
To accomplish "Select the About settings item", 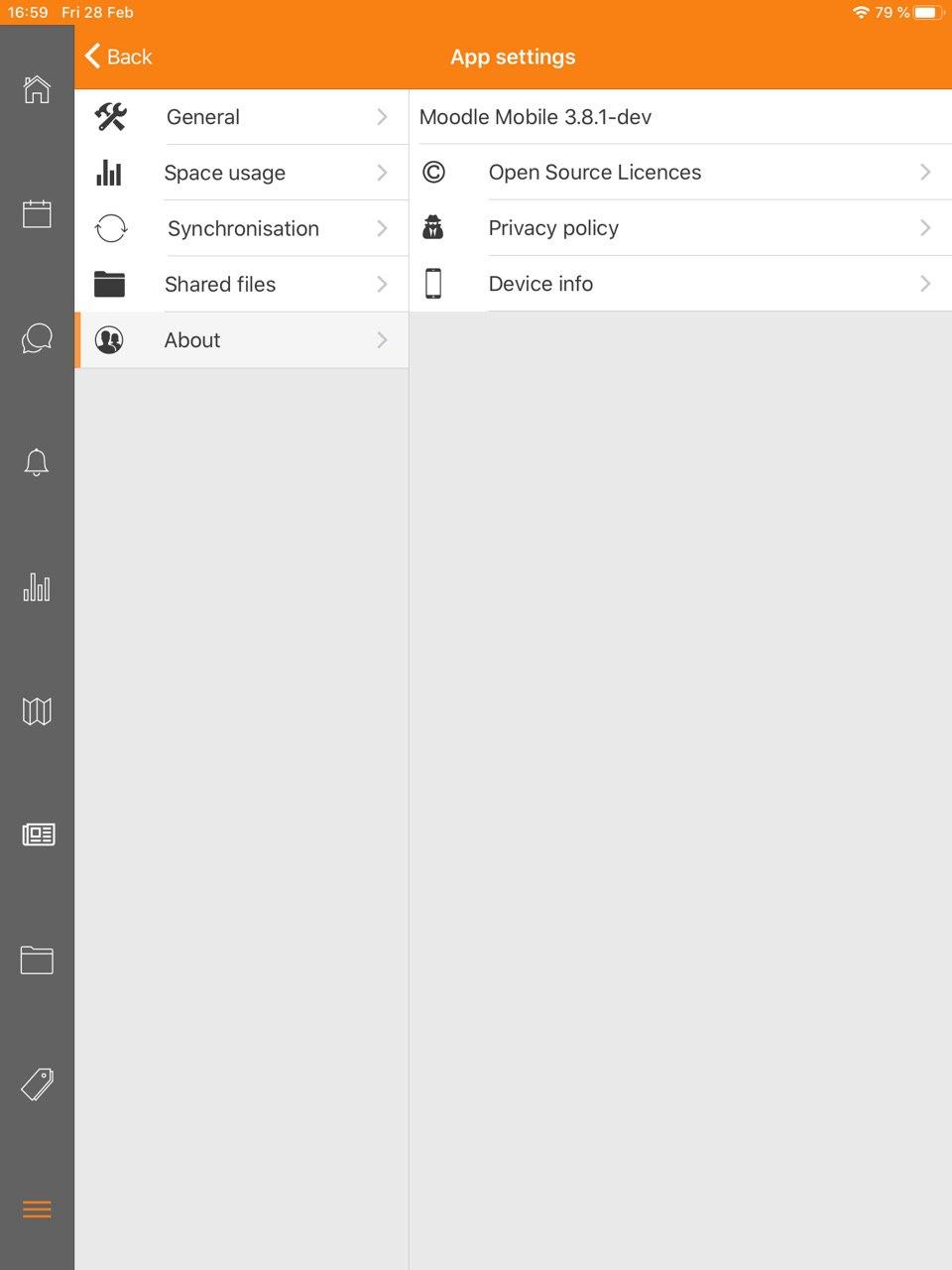I will click(242, 340).
